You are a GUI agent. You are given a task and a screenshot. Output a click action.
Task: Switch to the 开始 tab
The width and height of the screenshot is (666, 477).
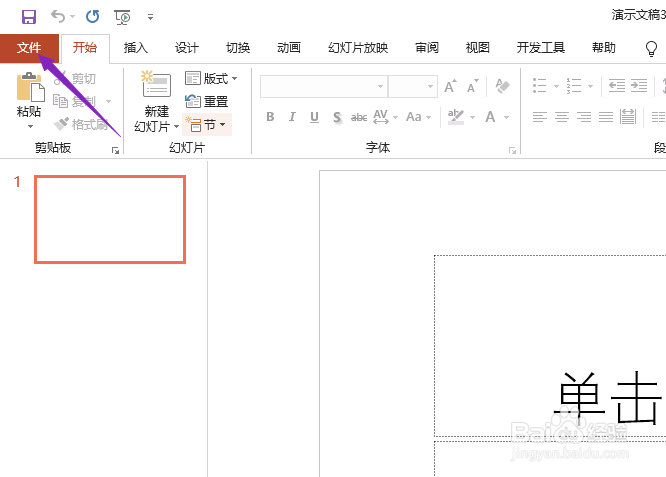[x=85, y=48]
